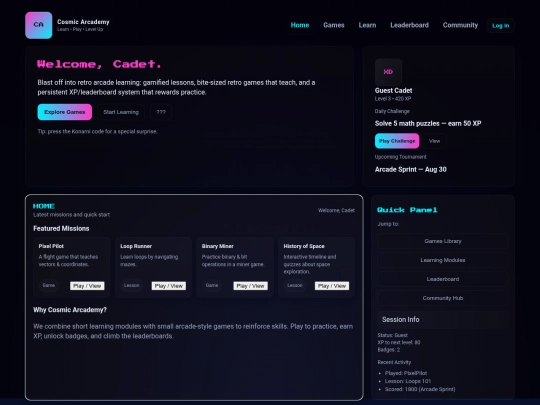Click Play / View on Pixel Pilot card

point(87,286)
